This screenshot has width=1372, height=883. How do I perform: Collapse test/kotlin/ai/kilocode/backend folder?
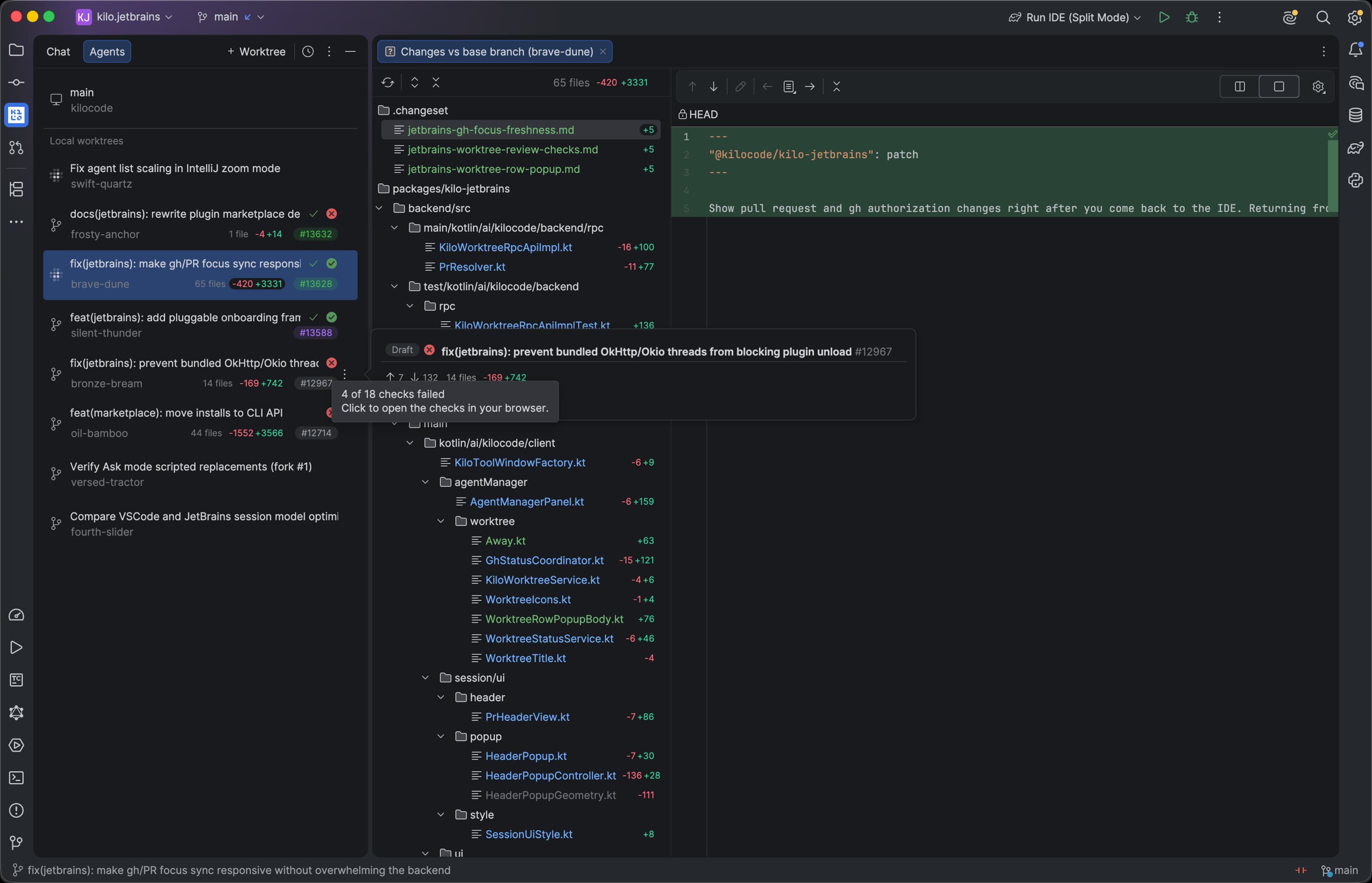point(394,286)
